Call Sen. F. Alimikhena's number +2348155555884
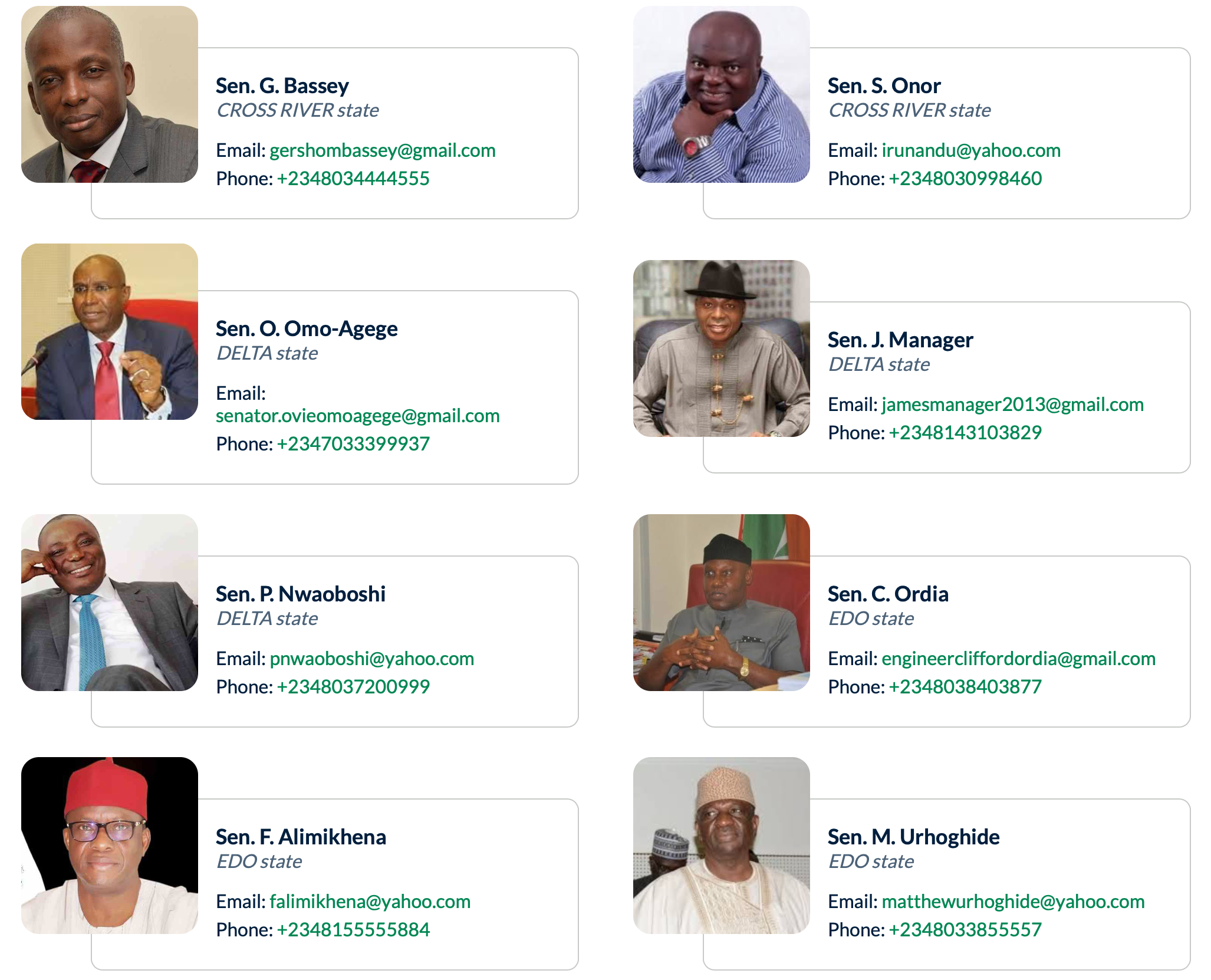This screenshot has width=1211, height=980. (353, 929)
